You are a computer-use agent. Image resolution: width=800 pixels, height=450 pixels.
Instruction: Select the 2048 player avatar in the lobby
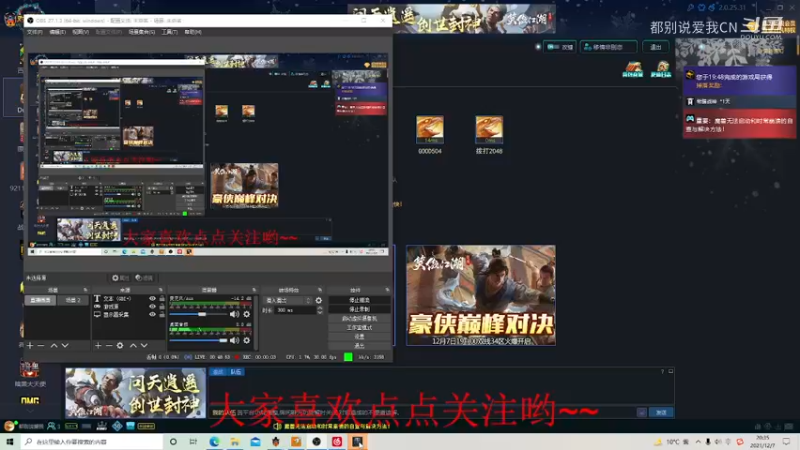coord(489,130)
